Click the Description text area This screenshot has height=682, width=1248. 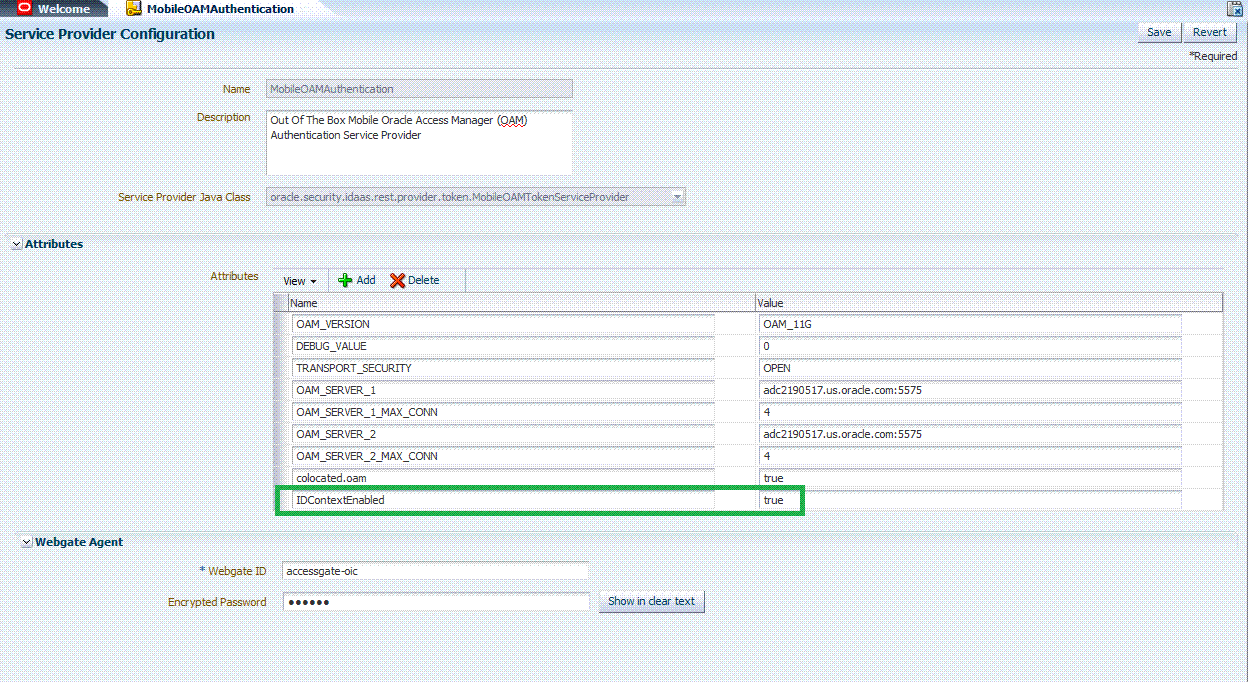click(419, 142)
